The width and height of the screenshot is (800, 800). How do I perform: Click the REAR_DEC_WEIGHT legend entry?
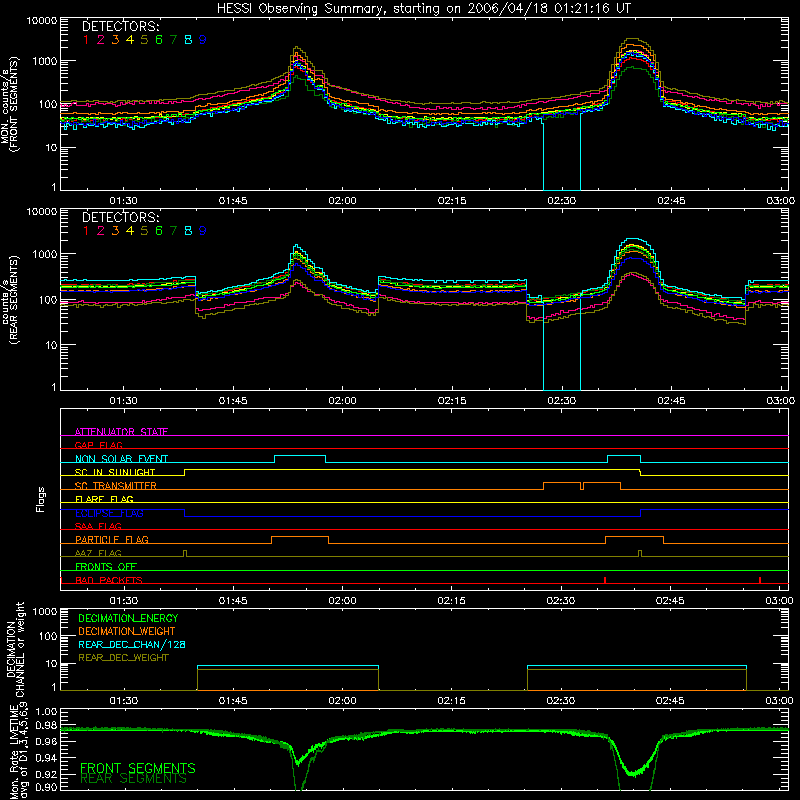tap(123, 658)
